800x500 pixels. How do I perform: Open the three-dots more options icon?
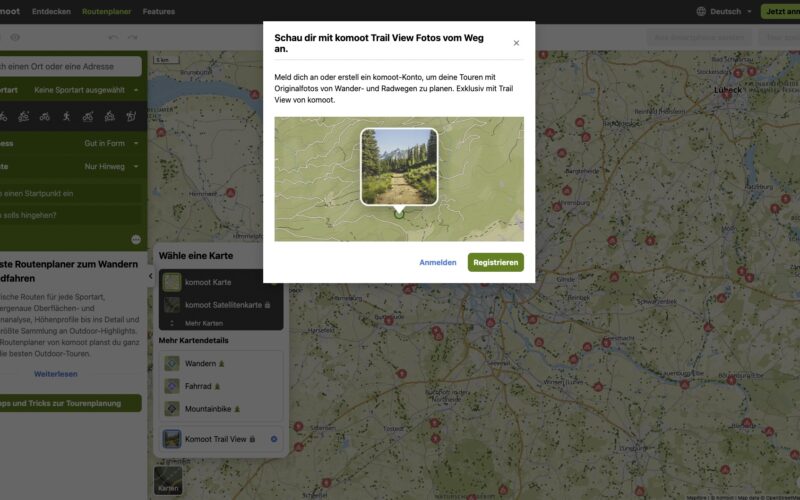click(x=136, y=239)
